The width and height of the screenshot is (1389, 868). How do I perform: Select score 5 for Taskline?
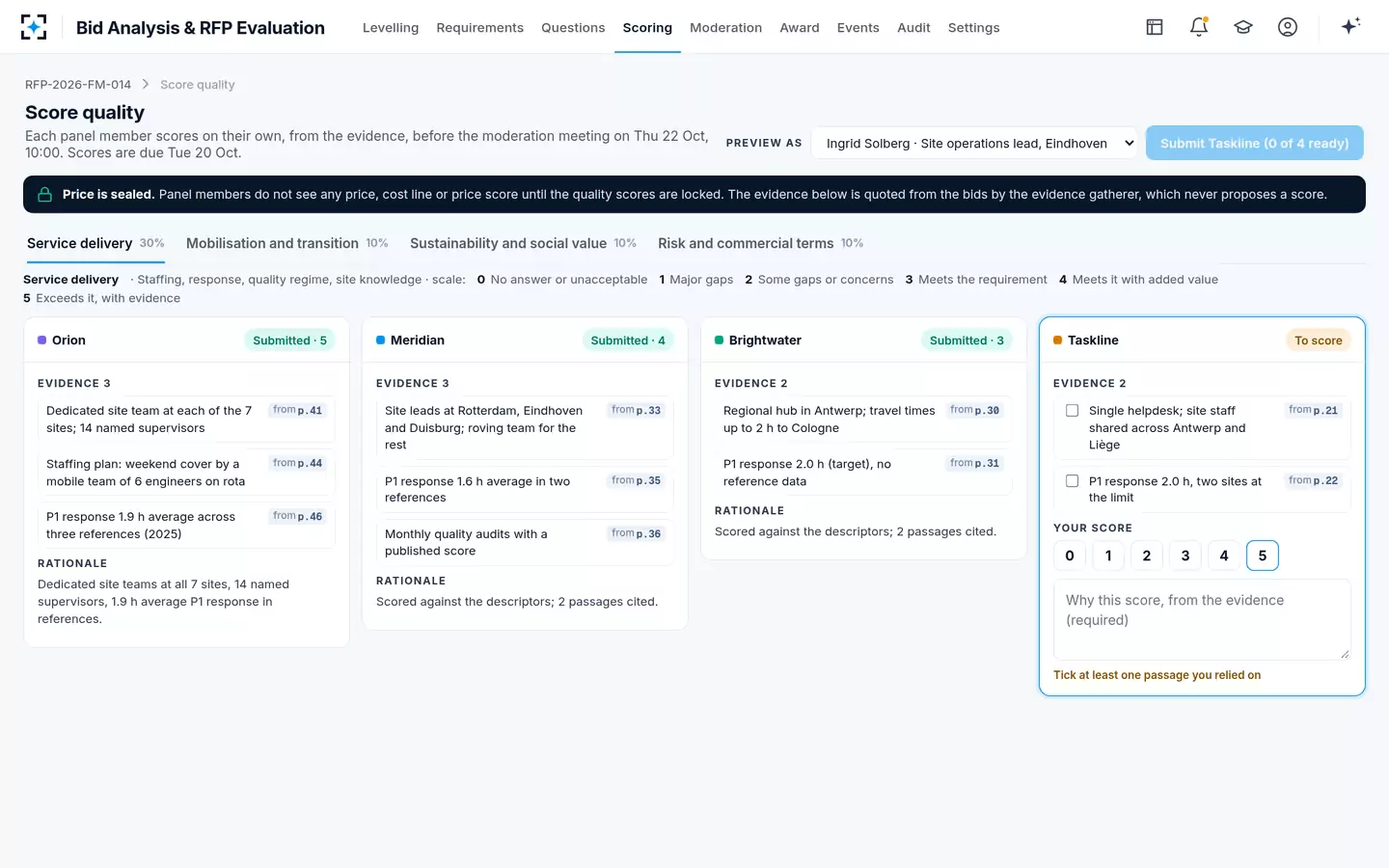[1263, 556]
